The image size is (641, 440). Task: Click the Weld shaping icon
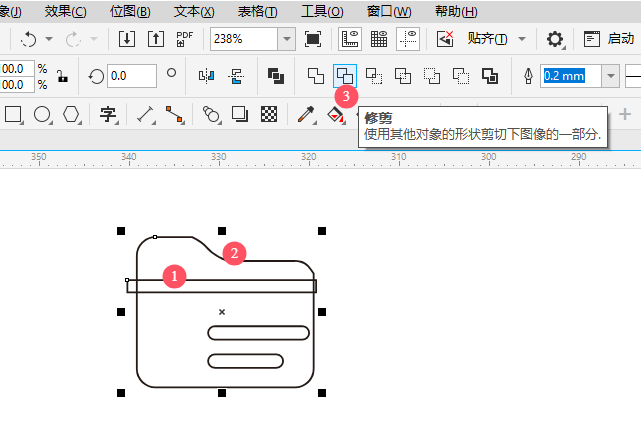pos(316,76)
